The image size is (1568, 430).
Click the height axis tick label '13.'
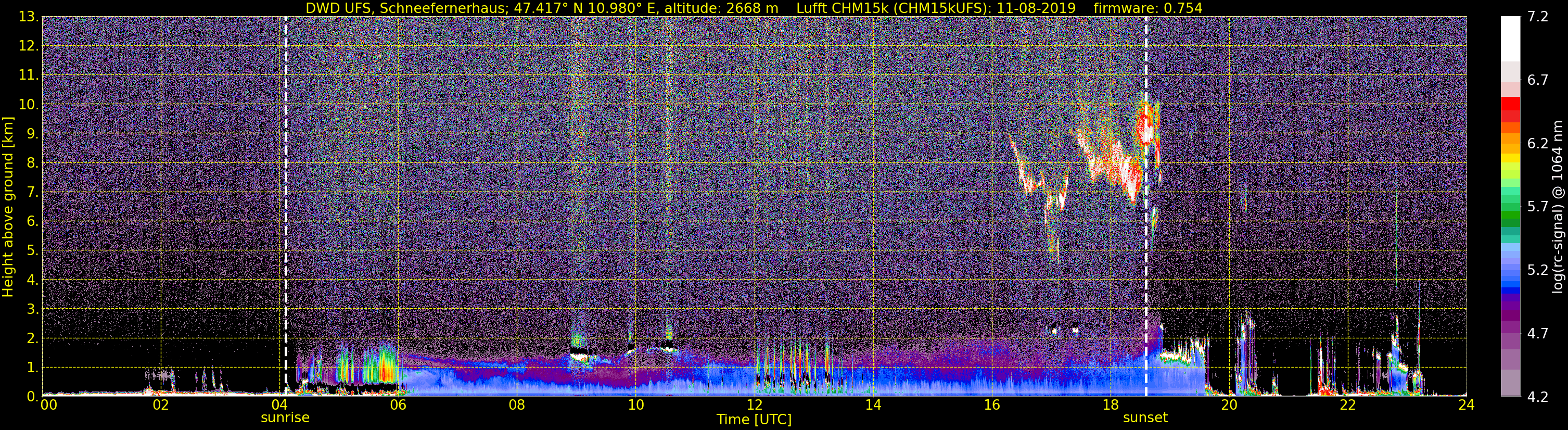click(x=28, y=17)
